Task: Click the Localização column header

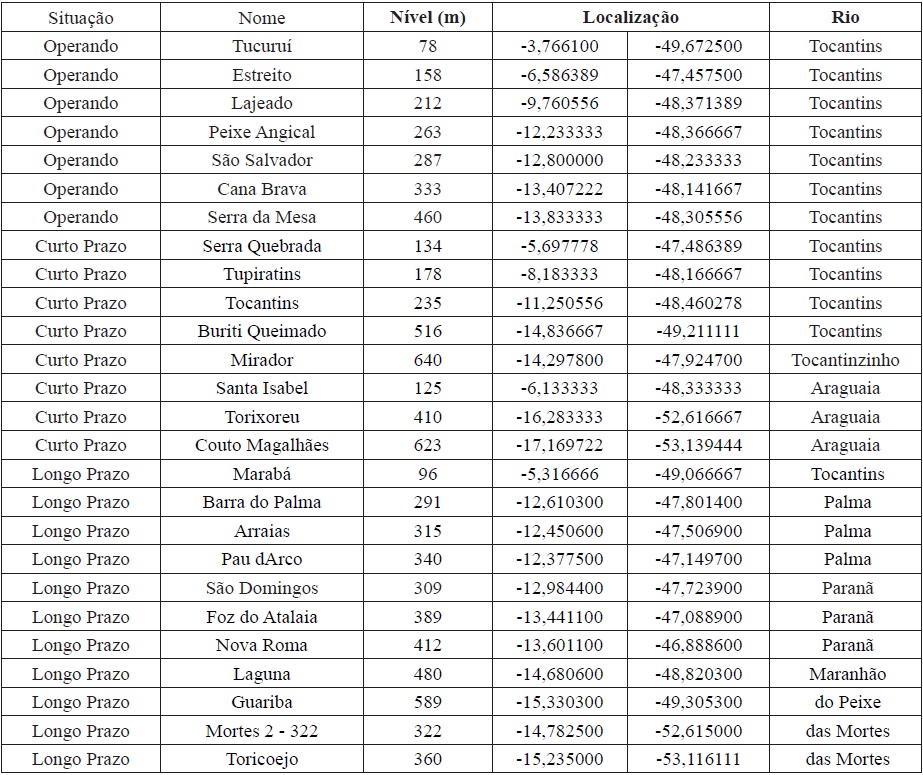Action: (630, 18)
